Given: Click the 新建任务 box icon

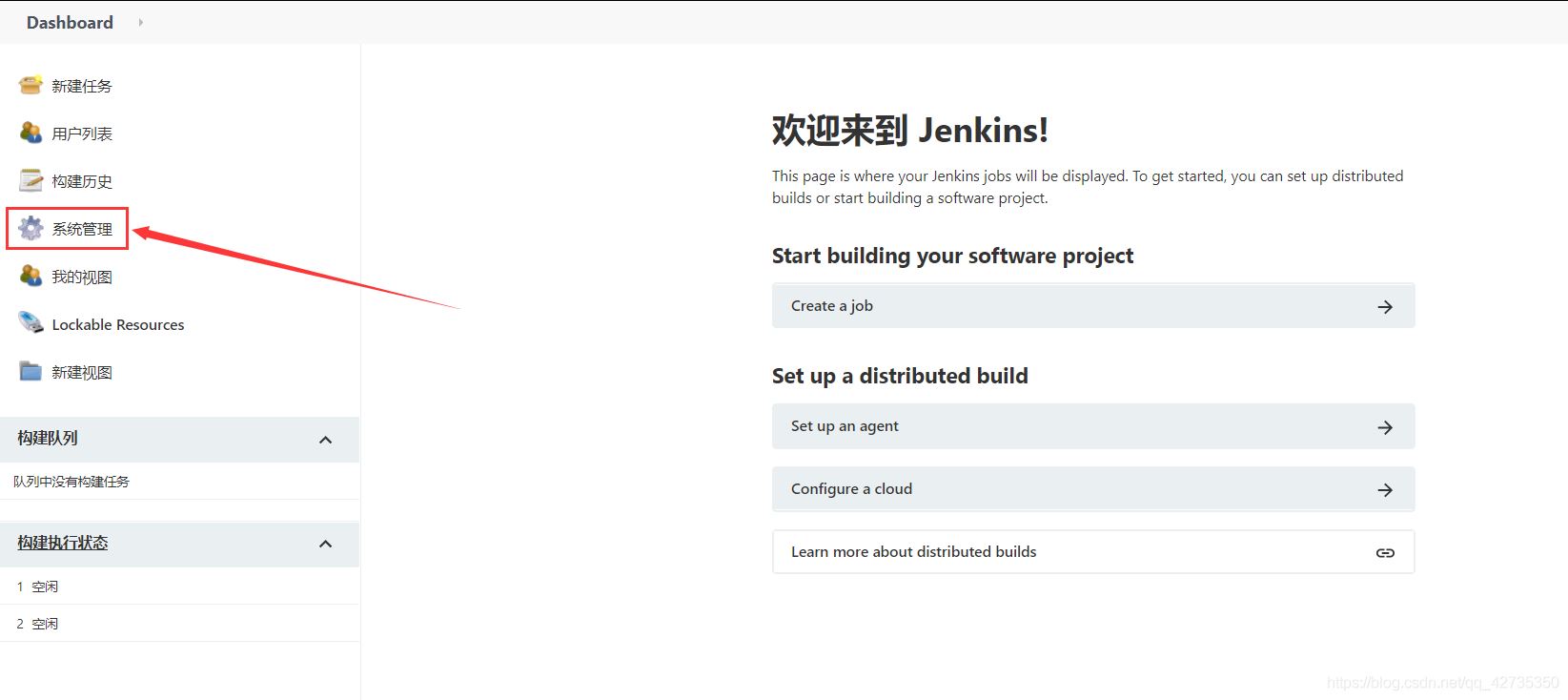Looking at the screenshot, I should point(31,85).
